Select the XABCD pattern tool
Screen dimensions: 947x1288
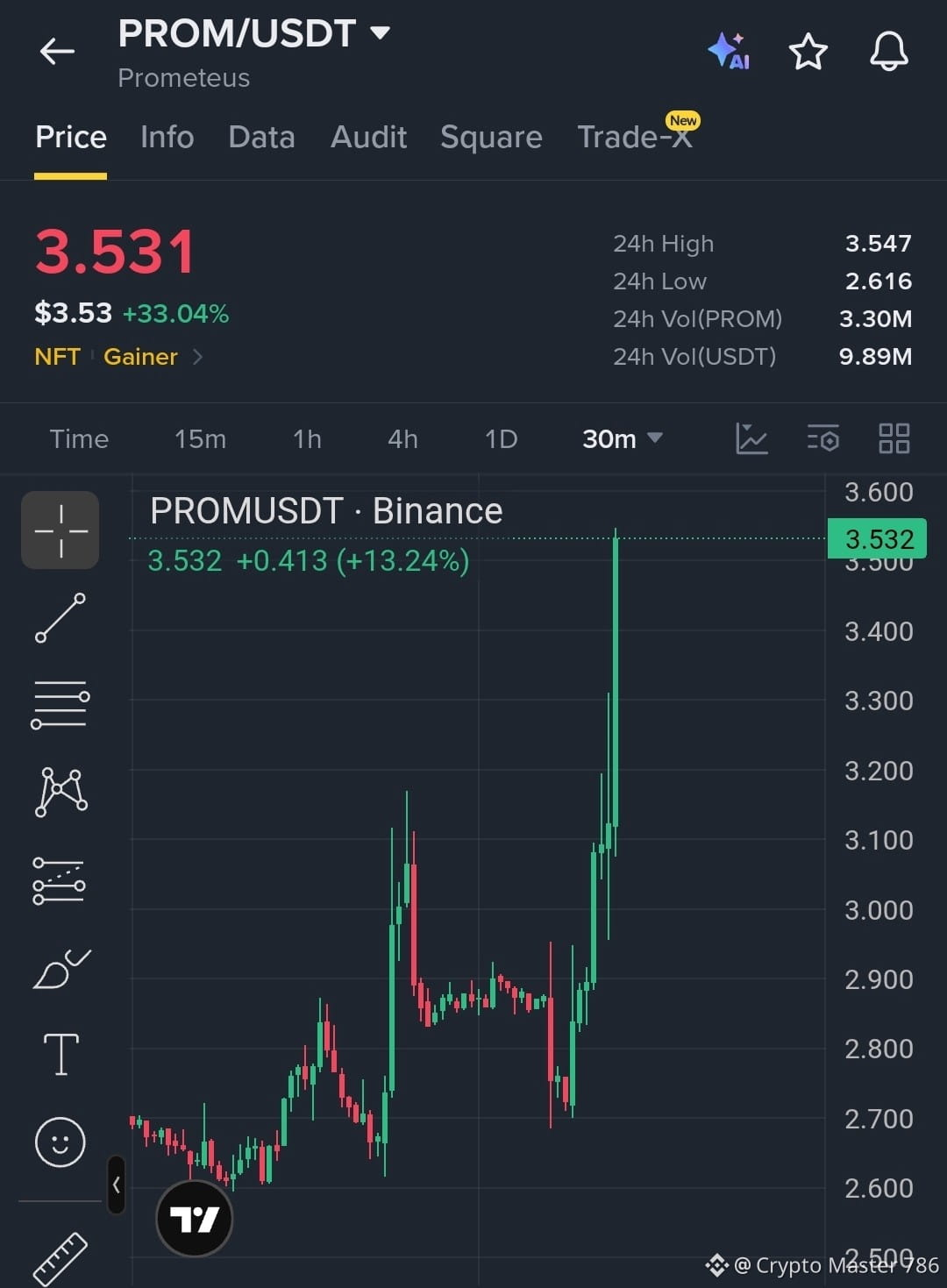[x=61, y=792]
